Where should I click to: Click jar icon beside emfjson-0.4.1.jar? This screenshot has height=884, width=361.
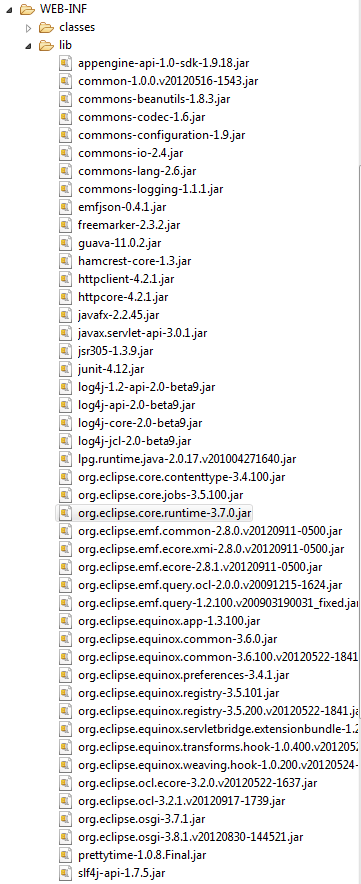tap(65, 207)
